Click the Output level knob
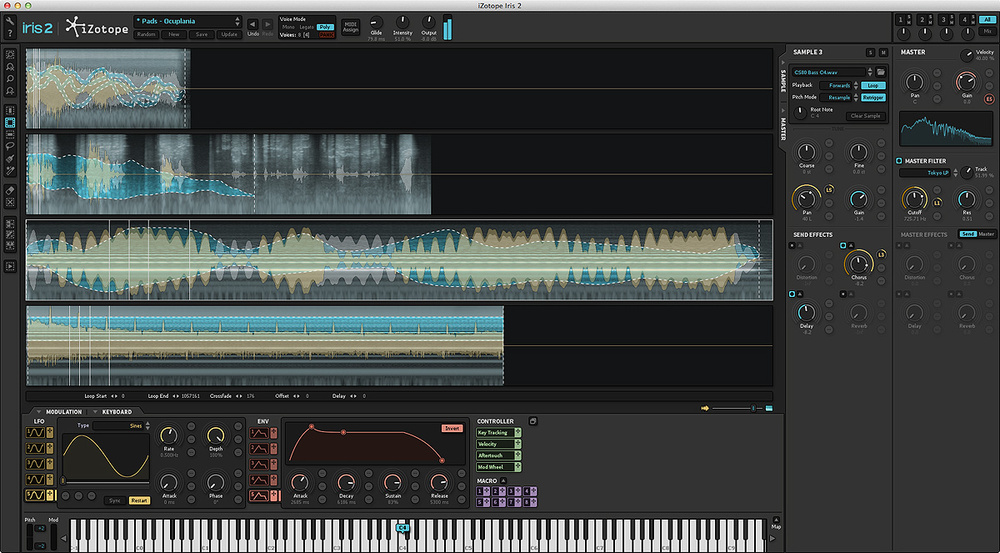Image resolution: width=1000 pixels, height=553 pixels. tap(429, 22)
